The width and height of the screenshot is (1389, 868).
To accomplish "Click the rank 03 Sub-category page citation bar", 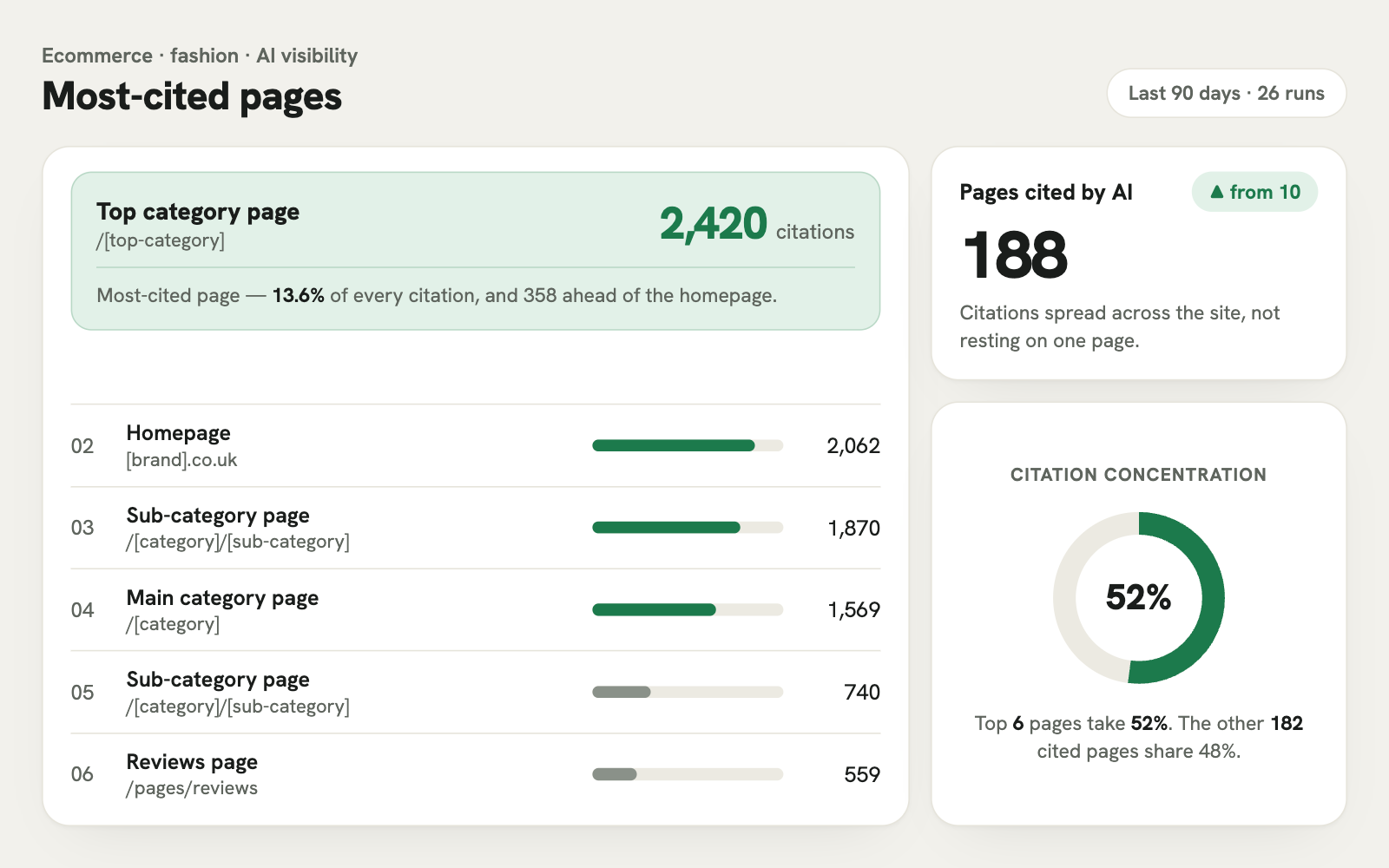I will [688, 528].
